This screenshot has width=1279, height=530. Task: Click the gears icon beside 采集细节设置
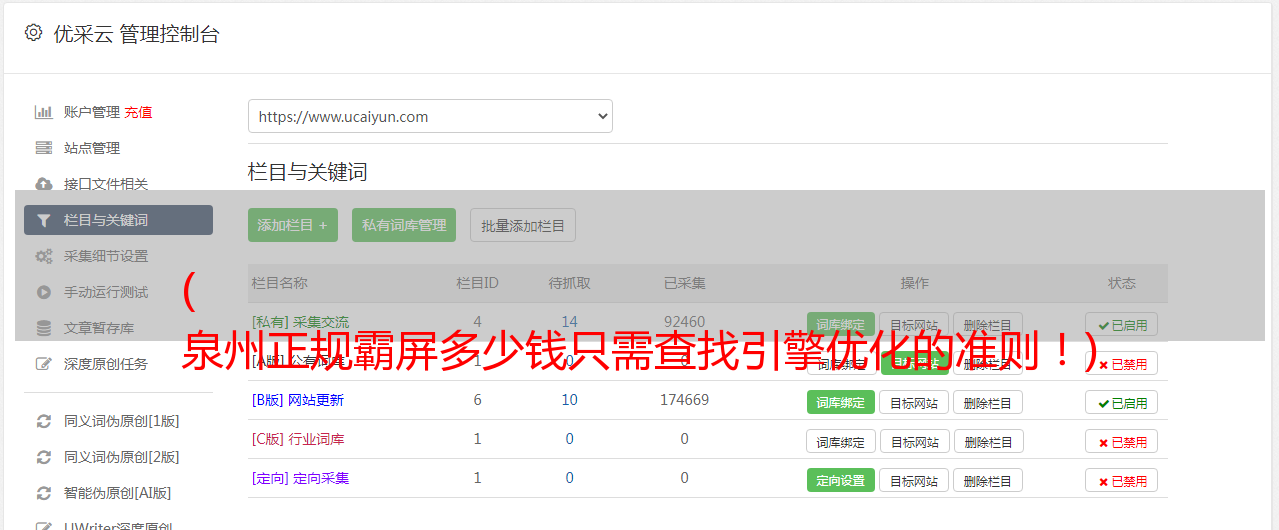click(43, 256)
